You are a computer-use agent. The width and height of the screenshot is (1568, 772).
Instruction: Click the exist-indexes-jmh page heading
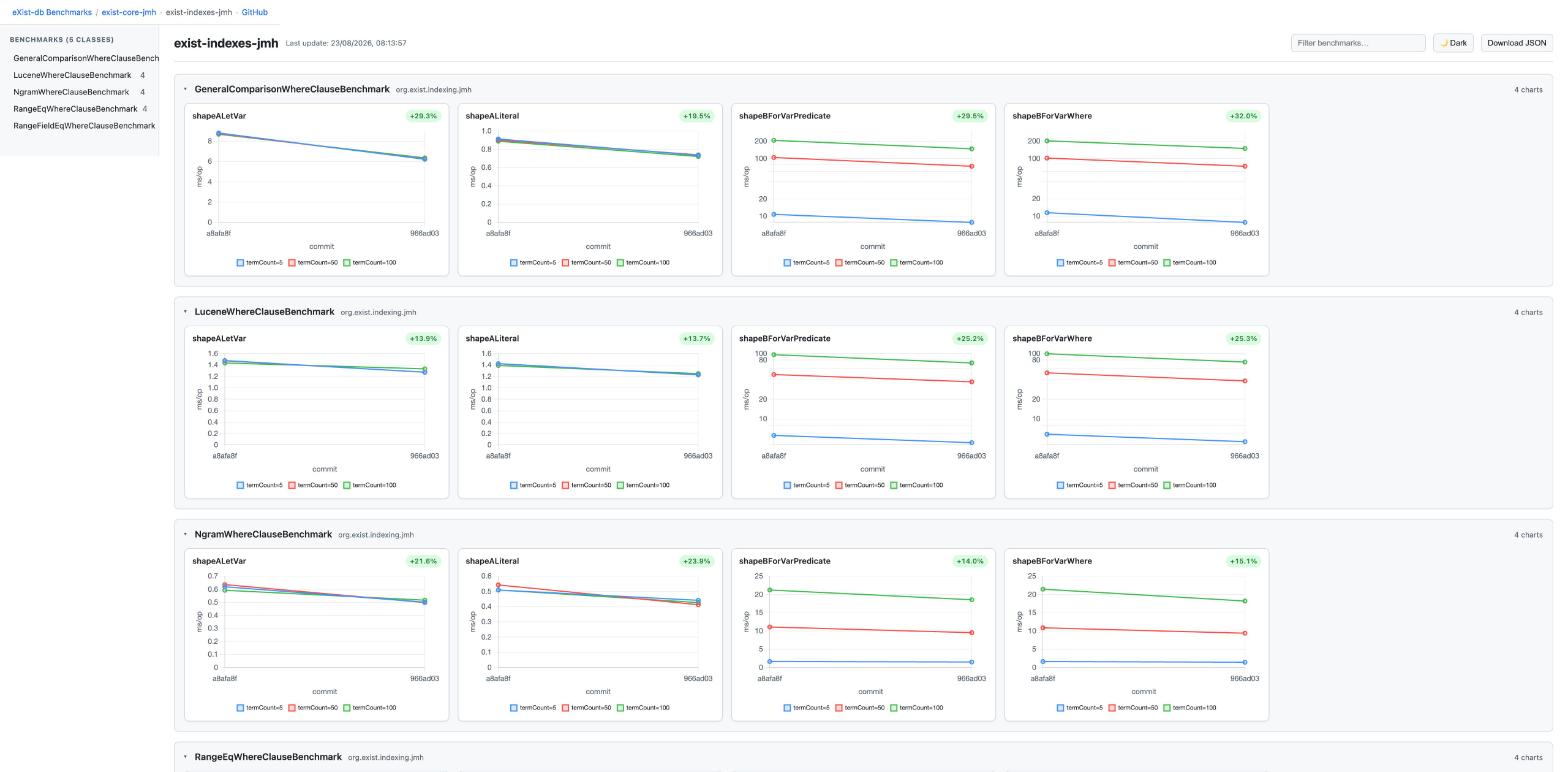[x=226, y=43]
